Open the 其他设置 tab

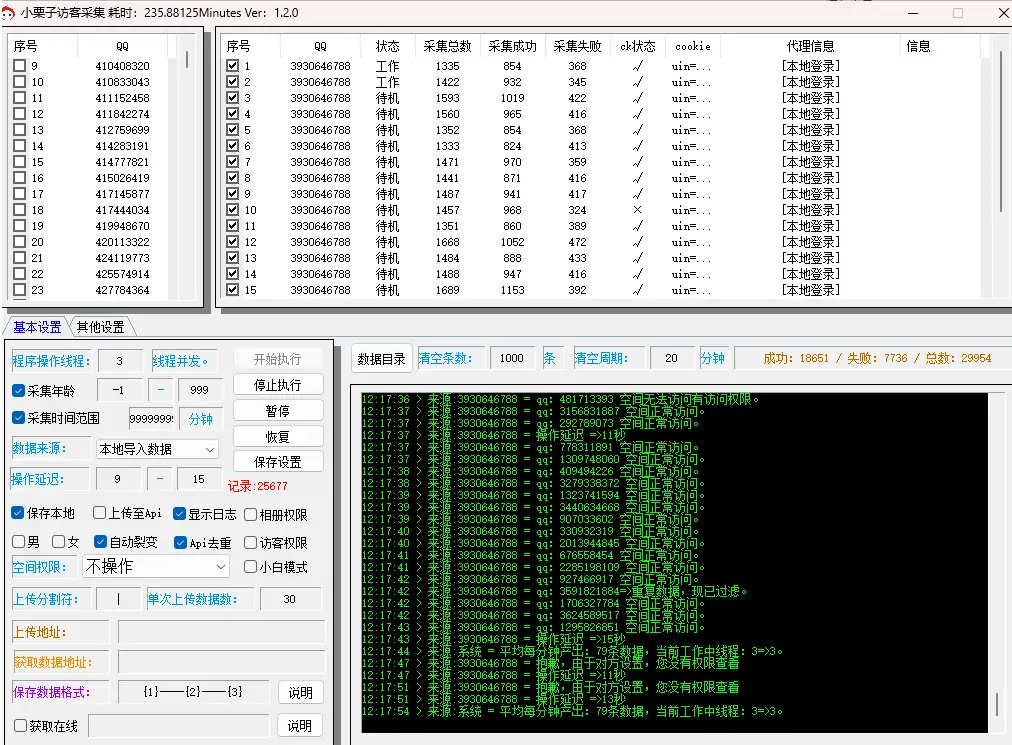[101, 327]
